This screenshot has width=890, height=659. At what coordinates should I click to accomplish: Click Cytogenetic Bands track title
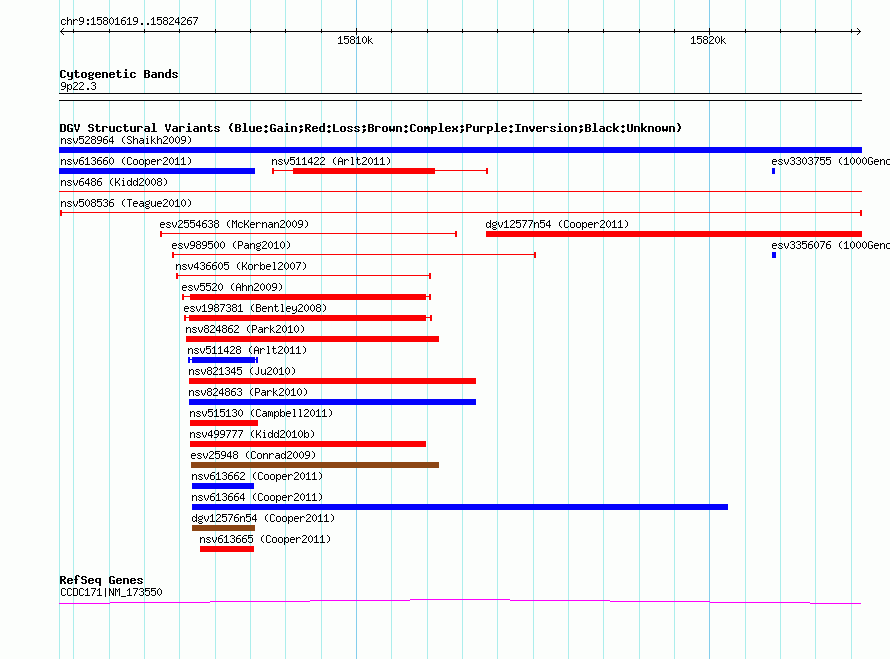pyautogui.click(x=119, y=74)
